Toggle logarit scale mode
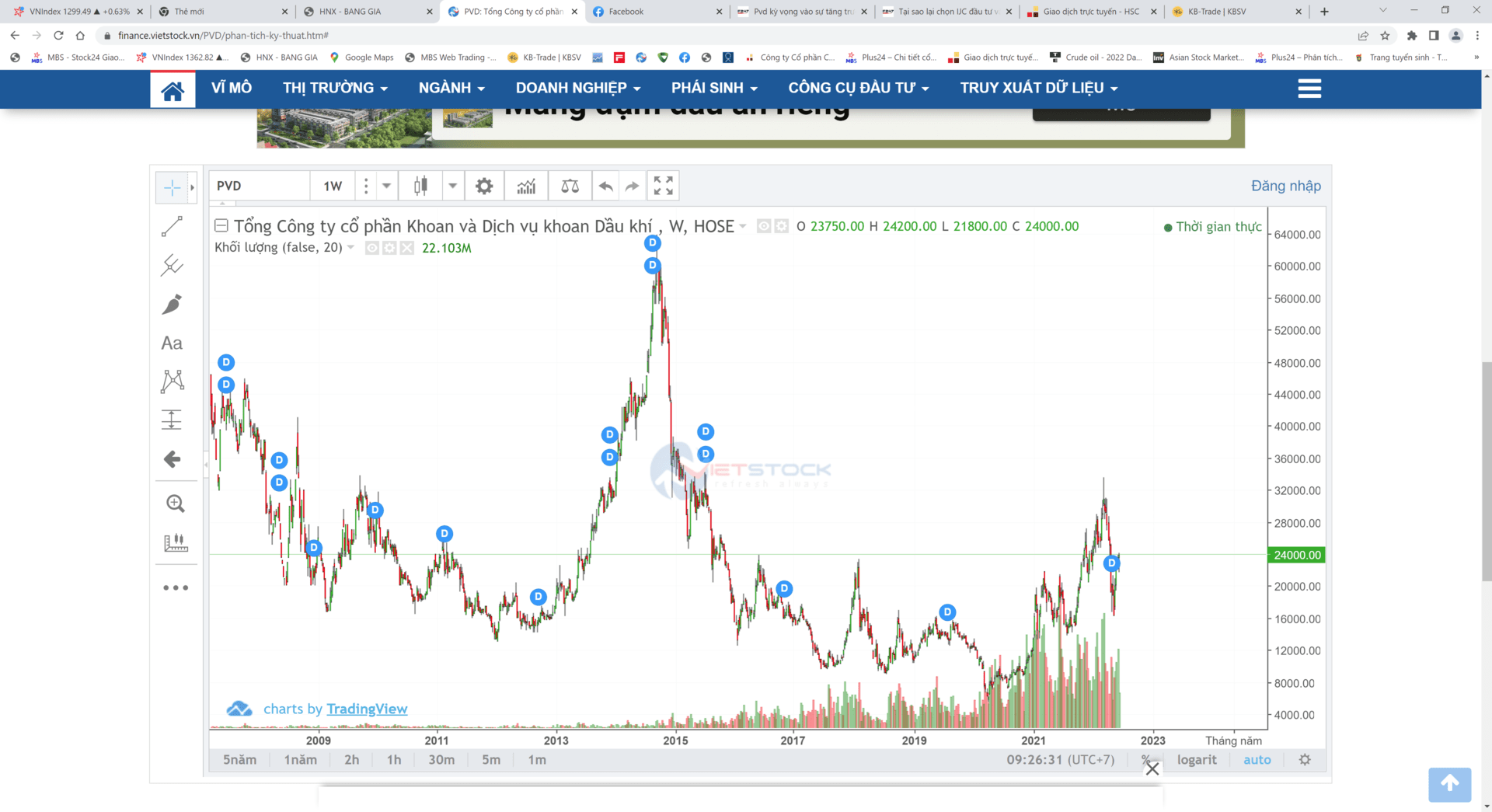Screen dimensions: 1492x812 (x=1197, y=760)
